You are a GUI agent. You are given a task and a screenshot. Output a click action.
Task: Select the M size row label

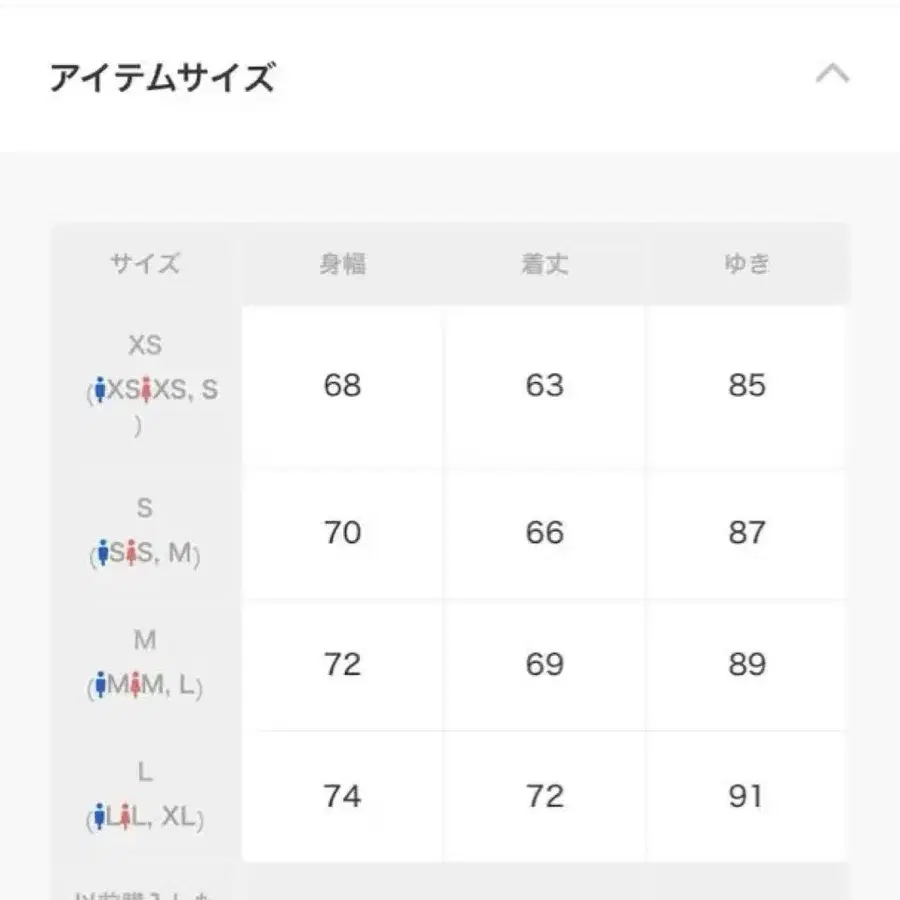tap(145, 640)
